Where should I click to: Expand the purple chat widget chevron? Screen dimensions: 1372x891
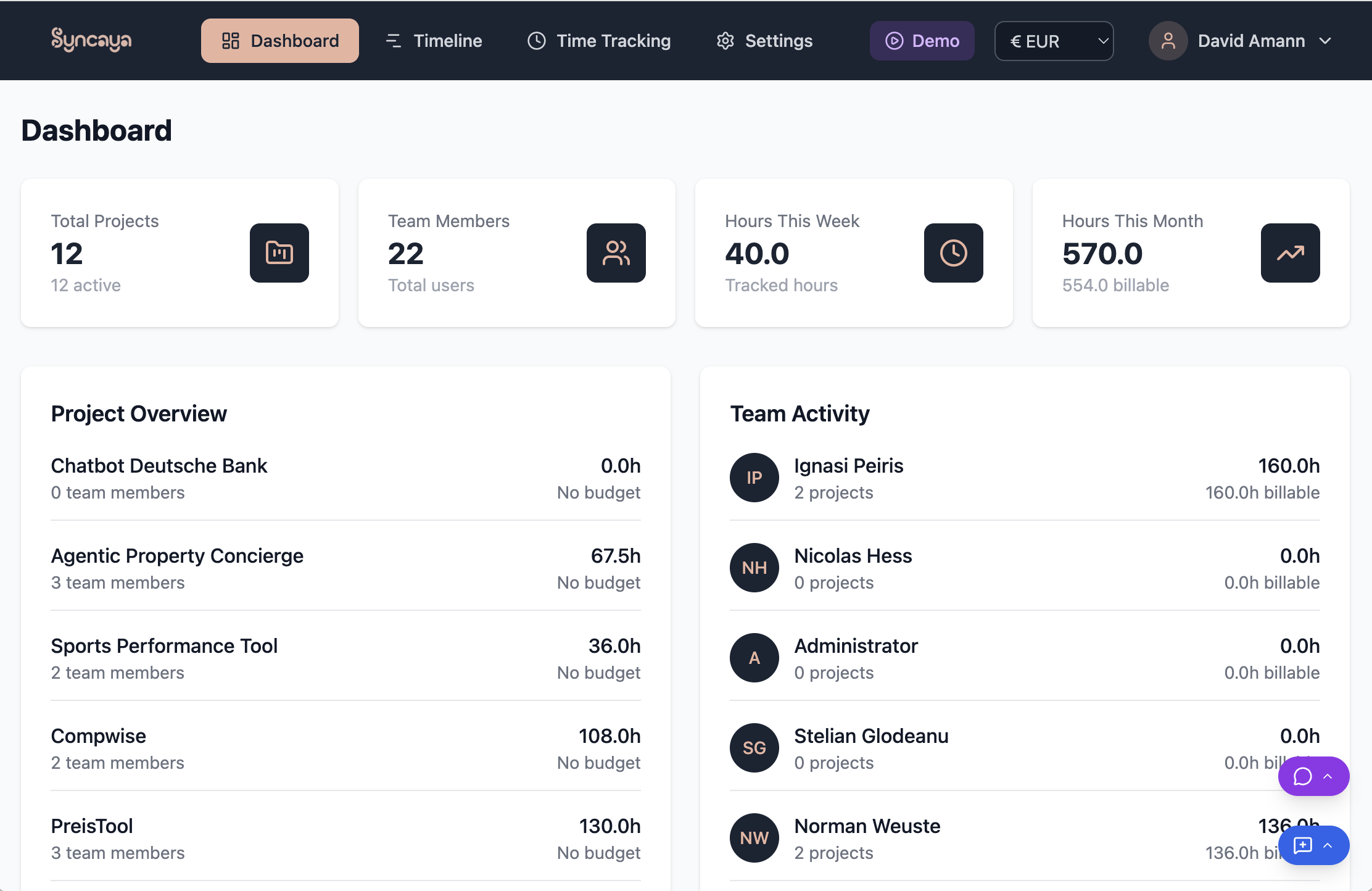click(1328, 776)
